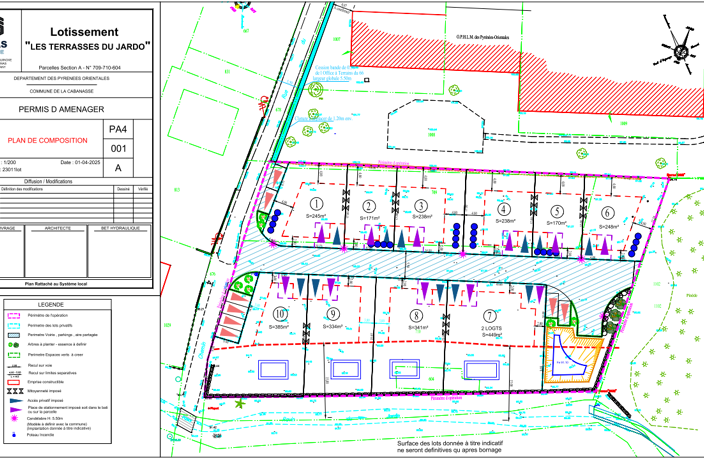Click the purple parking place triangle in legend
704x458 pixels.
[x=16, y=409]
